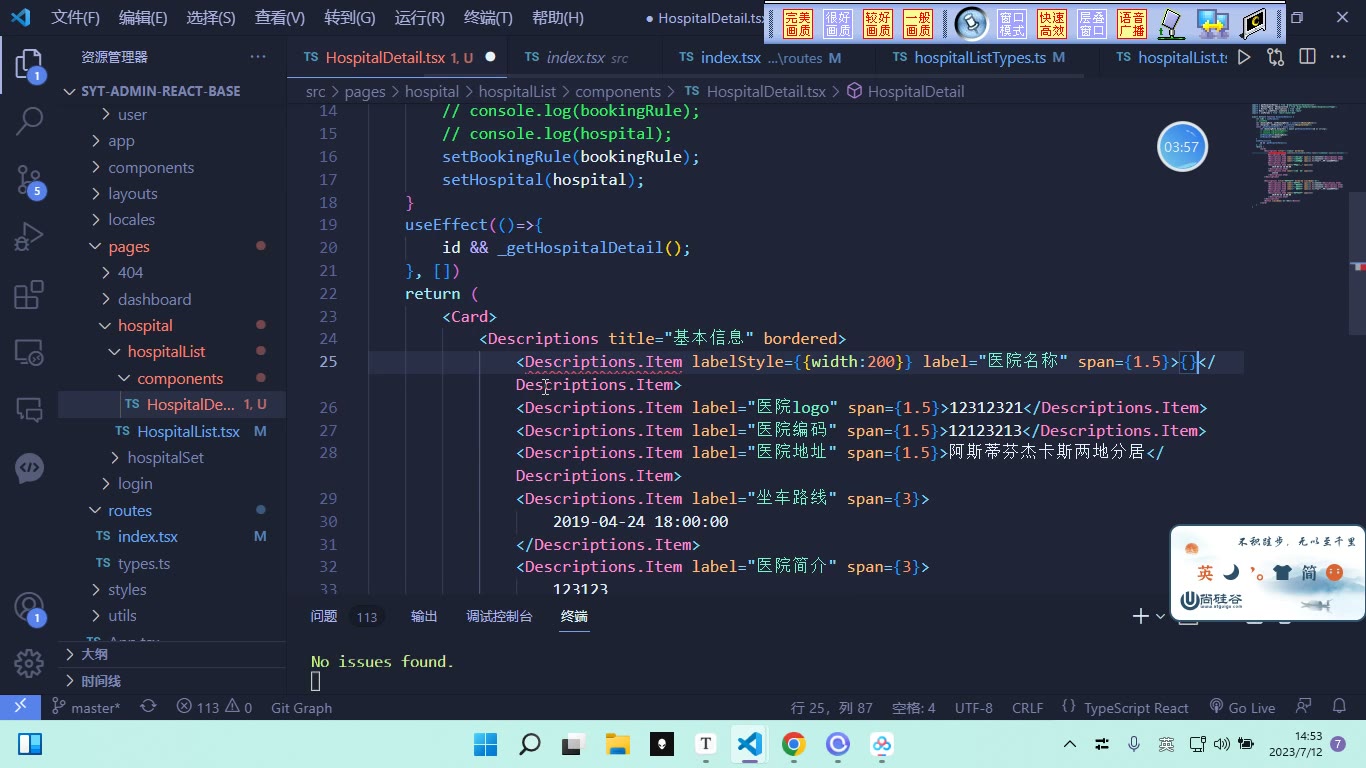This screenshot has height=768, width=1366.
Task: Click the Run code play icon
Action: (1244, 57)
